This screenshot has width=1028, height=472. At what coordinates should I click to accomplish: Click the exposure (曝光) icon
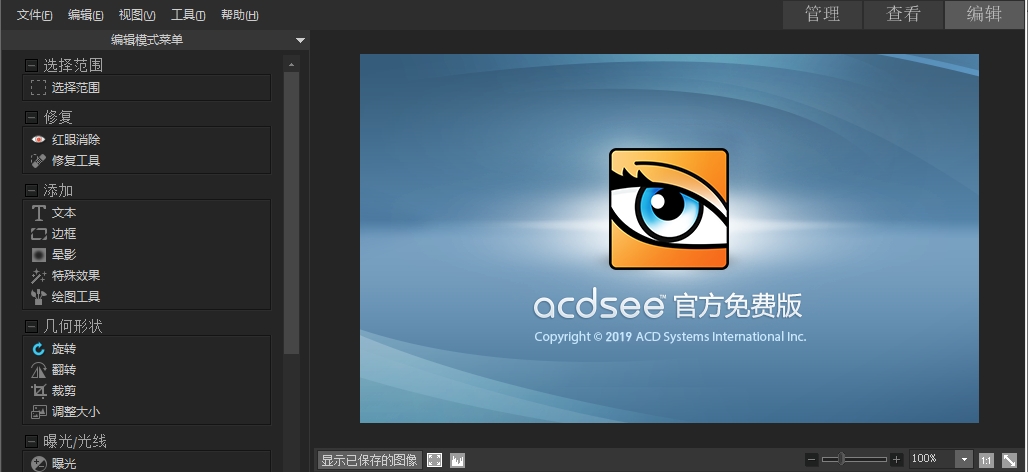tap(38, 463)
